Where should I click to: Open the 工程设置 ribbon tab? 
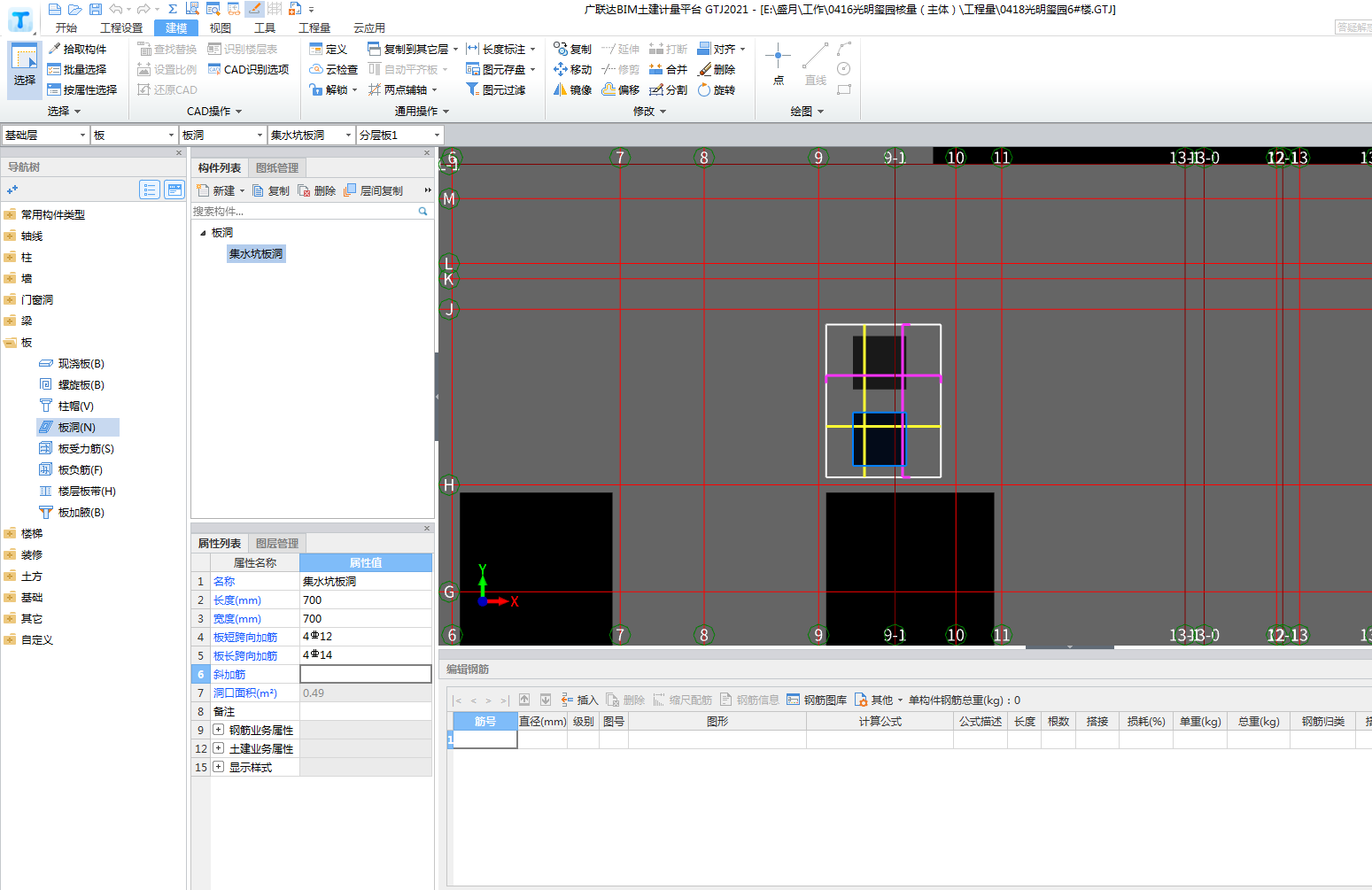121,28
